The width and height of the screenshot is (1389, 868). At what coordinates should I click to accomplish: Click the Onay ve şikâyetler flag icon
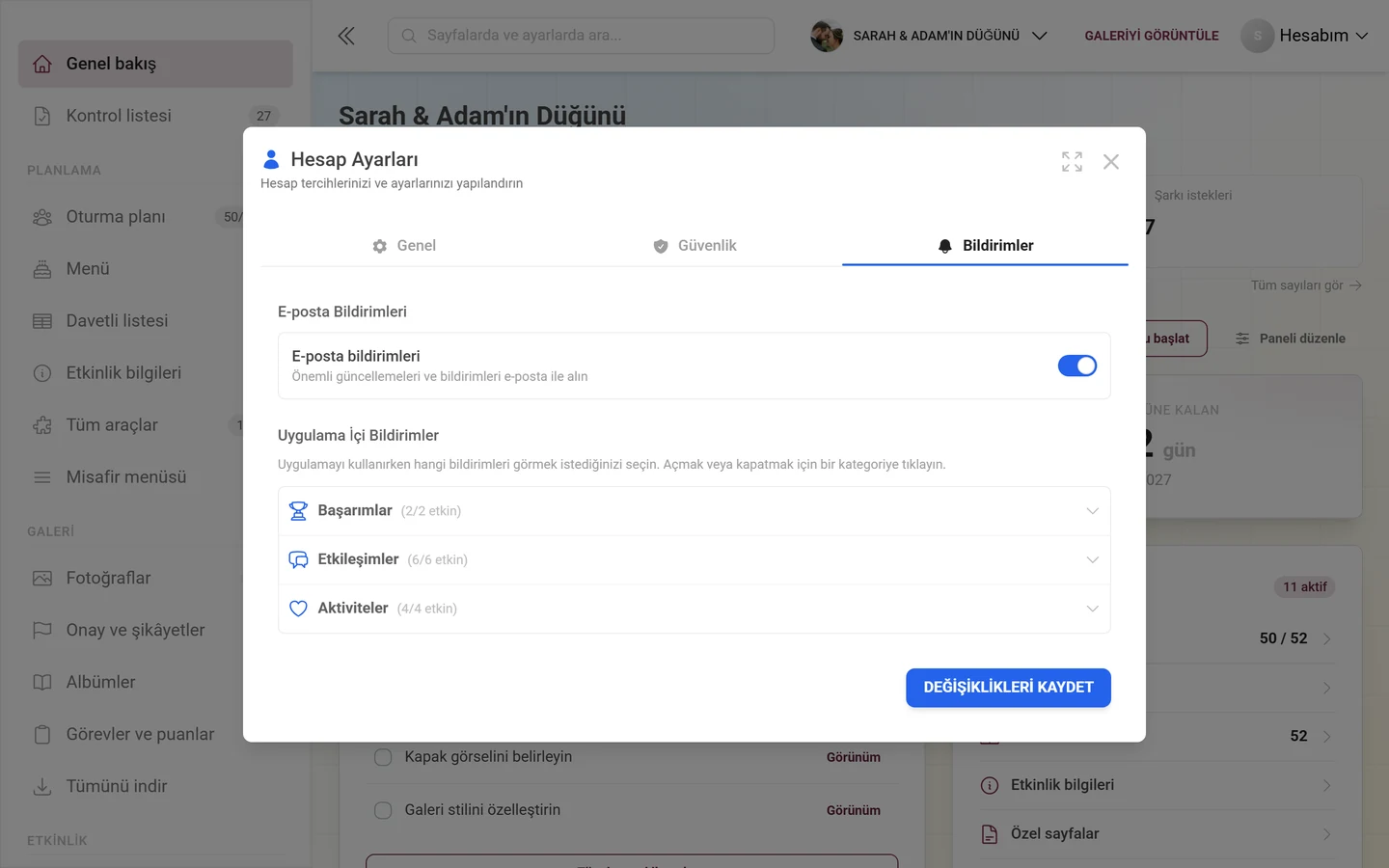pos(42,631)
